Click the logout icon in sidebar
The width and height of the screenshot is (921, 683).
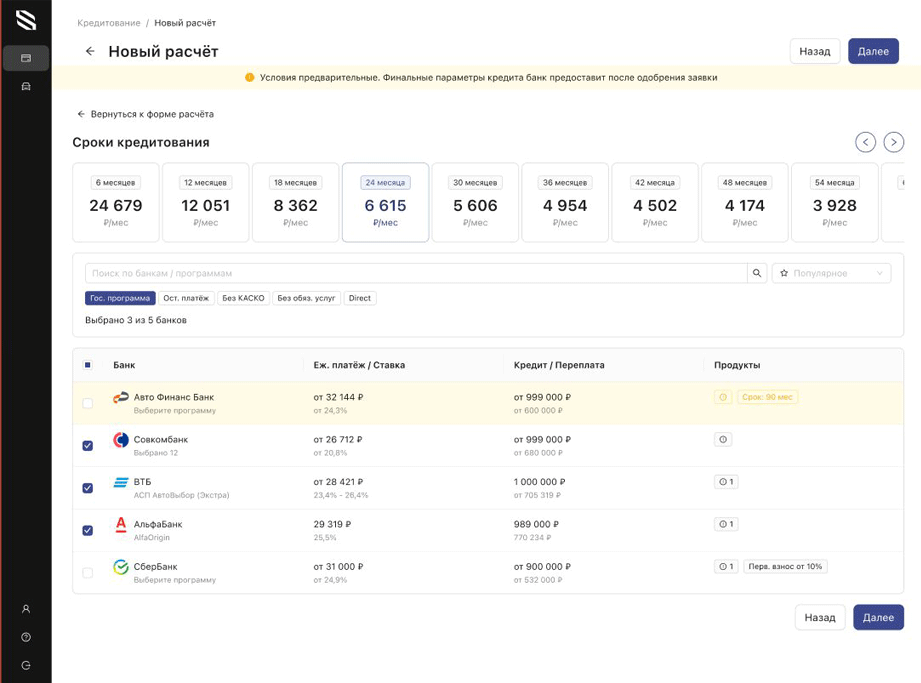pos(26,665)
